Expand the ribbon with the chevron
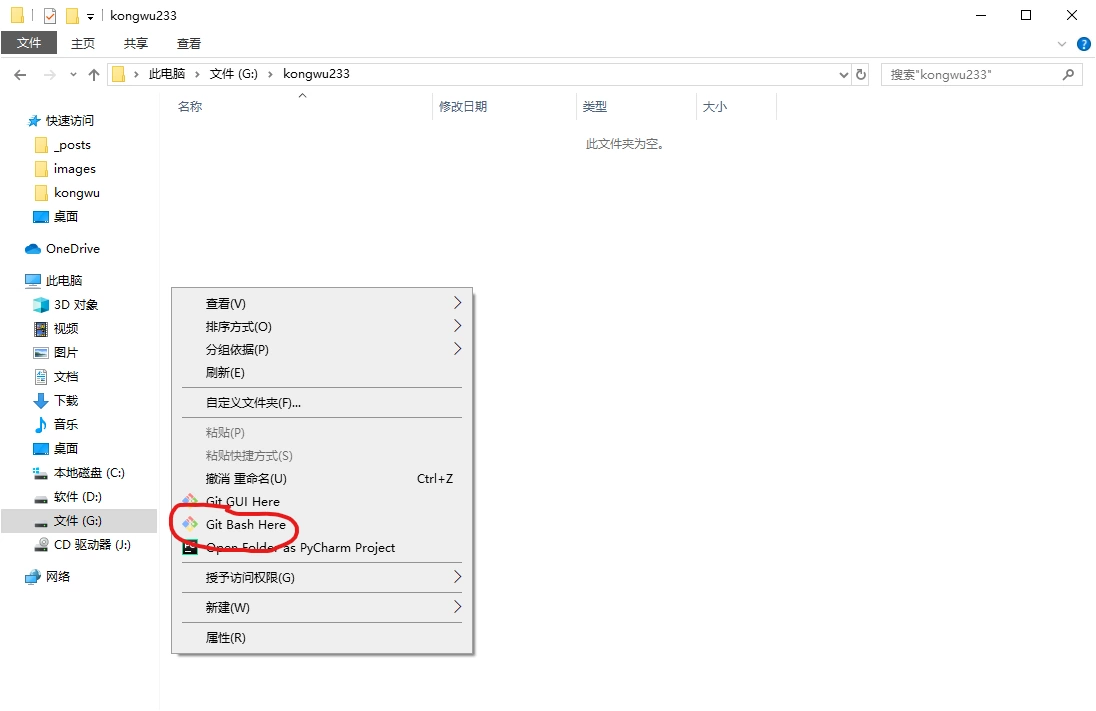Viewport: 1096px width, 711px height. pyautogui.click(x=1062, y=44)
